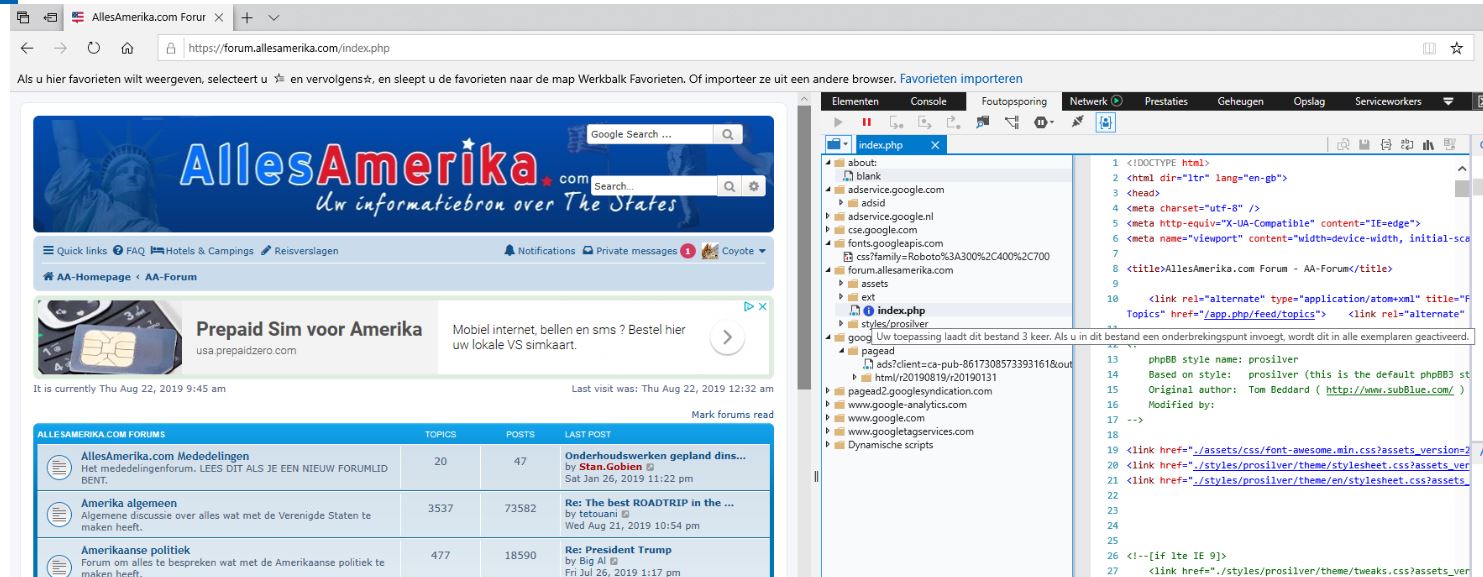Open the Elementen tab
The height and width of the screenshot is (577, 1483).
point(855,101)
